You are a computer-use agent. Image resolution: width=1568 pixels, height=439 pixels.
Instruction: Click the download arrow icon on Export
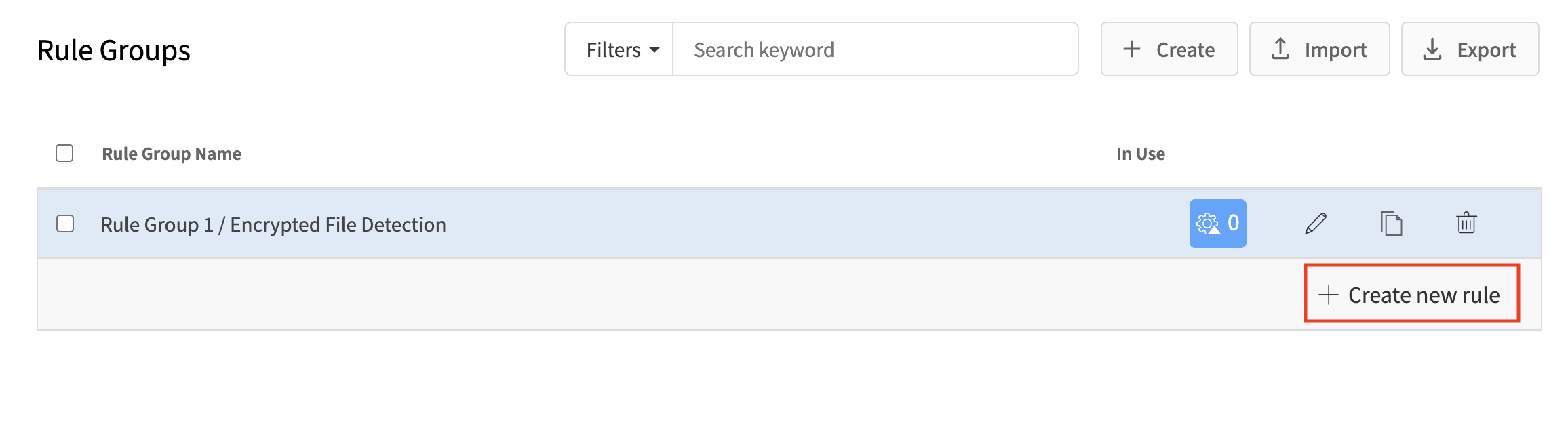1432,49
